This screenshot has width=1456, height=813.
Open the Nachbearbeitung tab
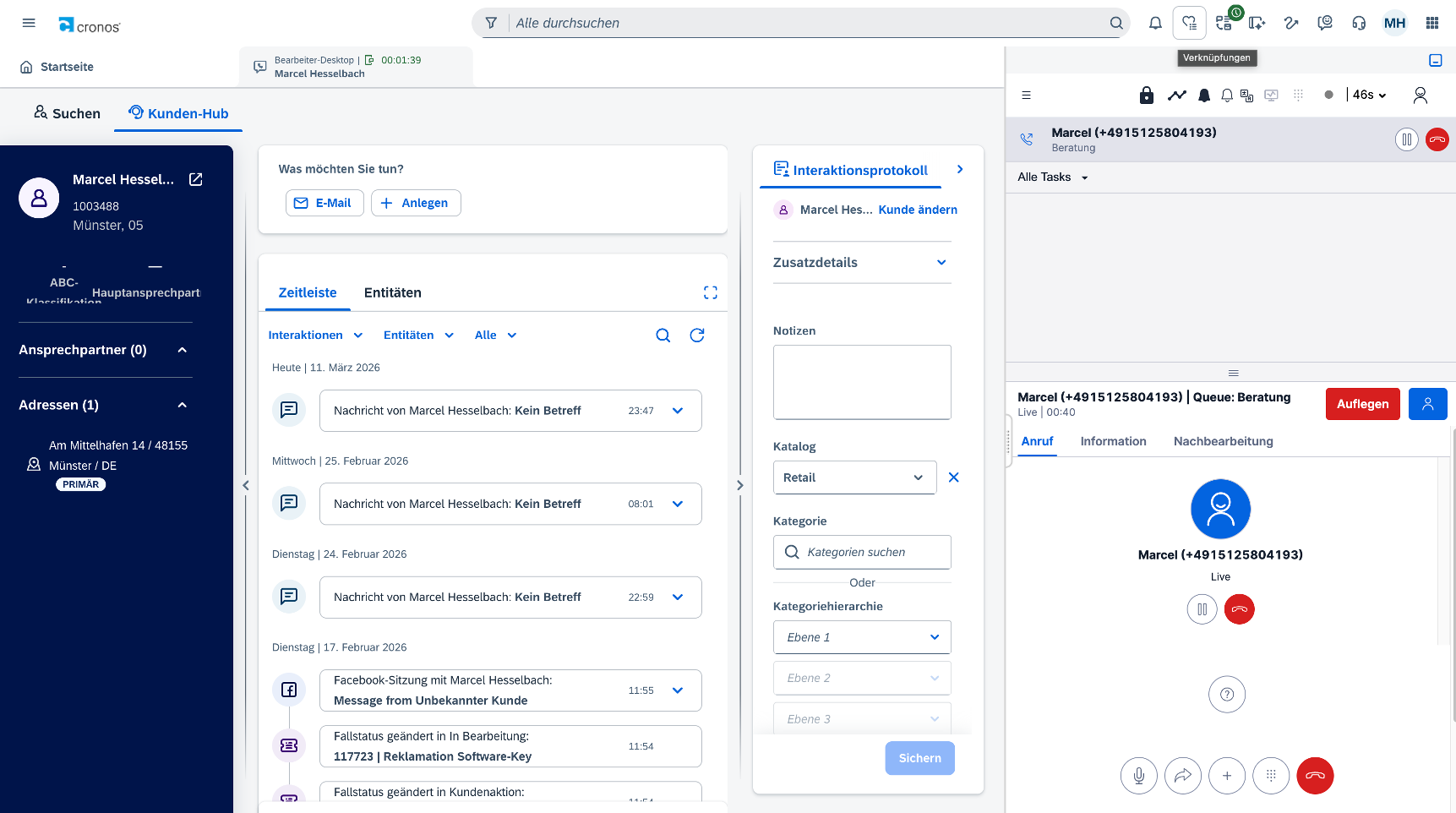[x=1224, y=441]
